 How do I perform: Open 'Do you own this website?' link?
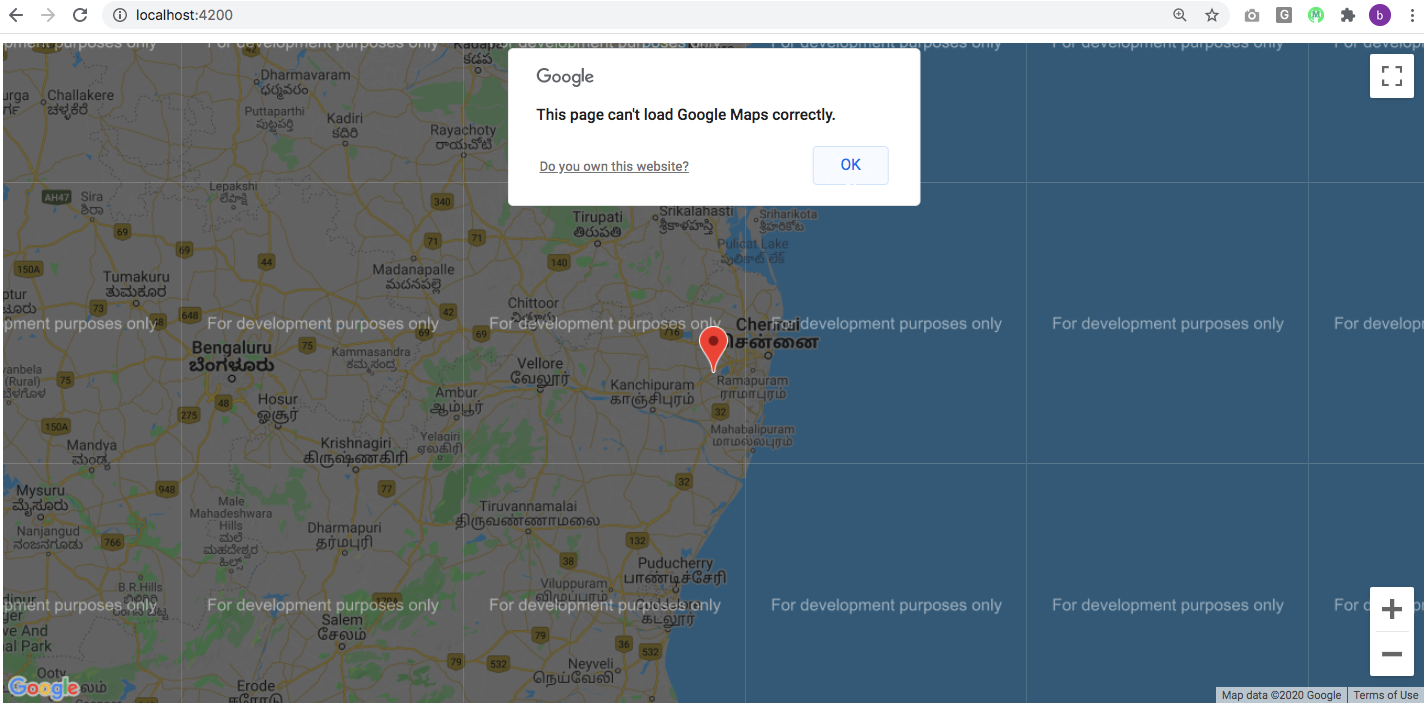coord(614,166)
